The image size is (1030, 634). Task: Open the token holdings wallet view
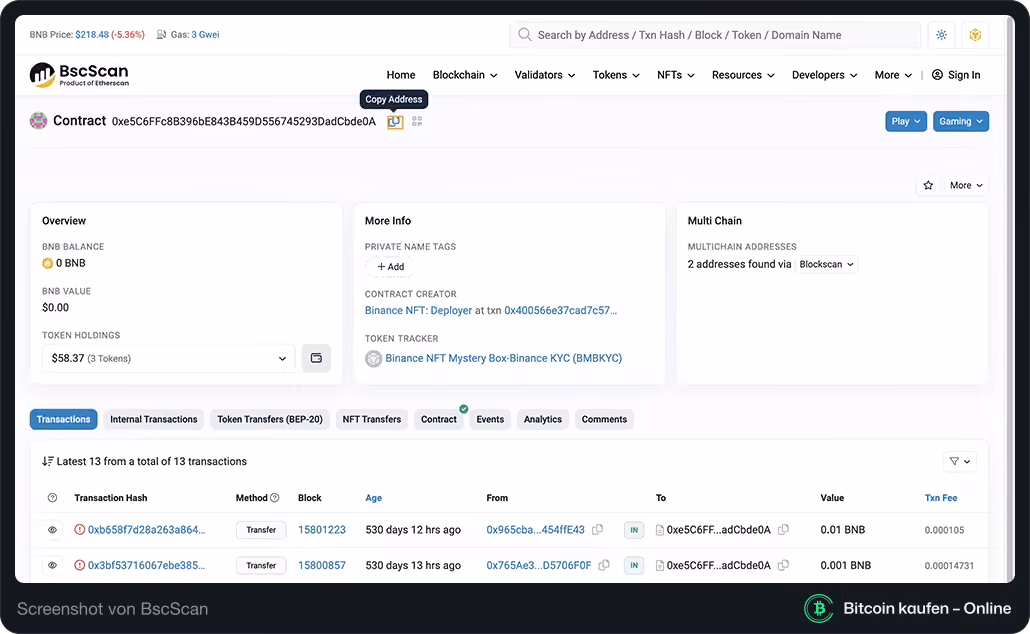click(316, 358)
